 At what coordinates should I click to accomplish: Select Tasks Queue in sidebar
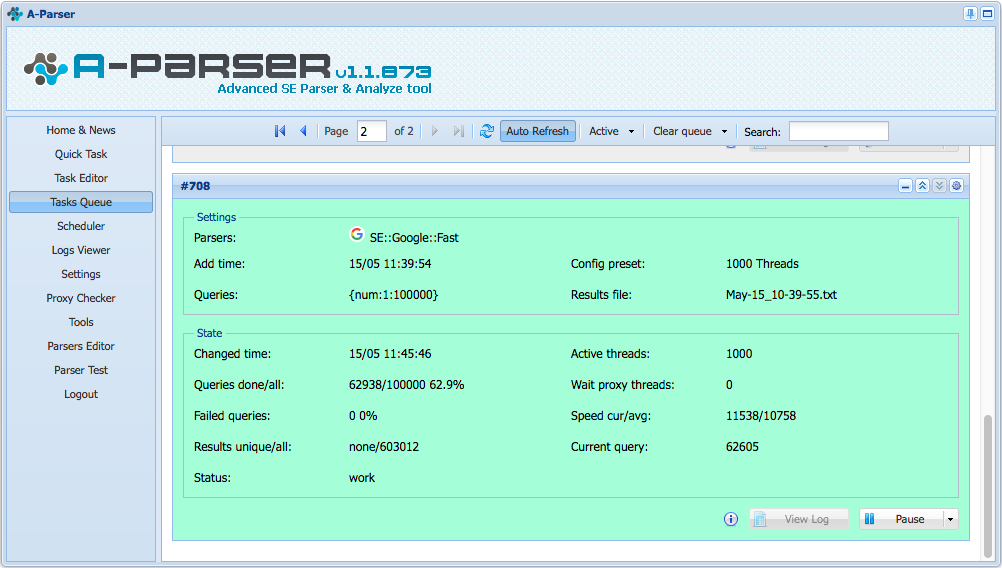[81, 202]
